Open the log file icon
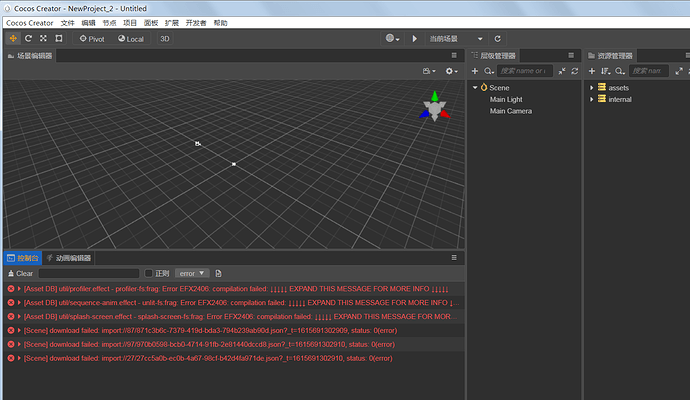The image size is (690, 400). coord(218,273)
